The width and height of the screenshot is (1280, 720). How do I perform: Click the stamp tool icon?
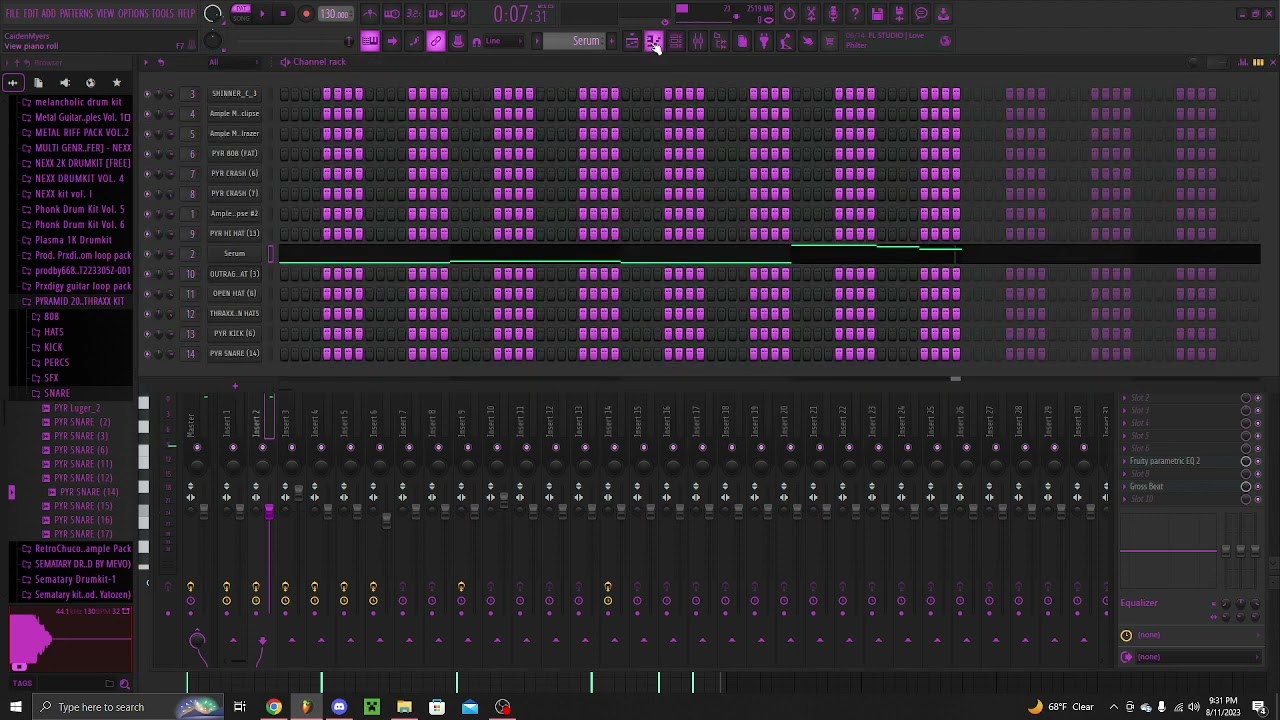(x=458, y=41)
